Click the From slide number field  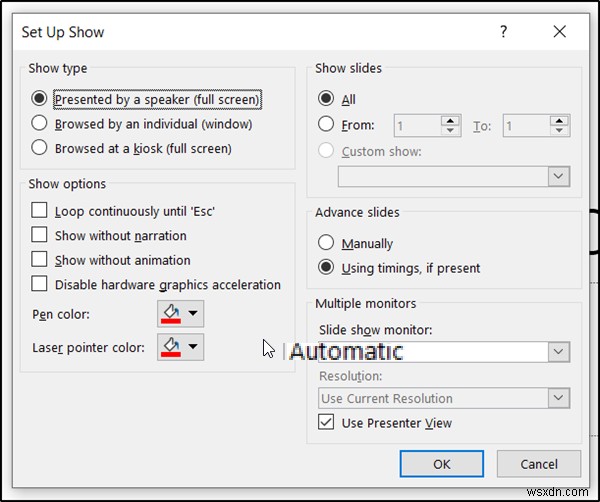pyautogui.click(x=417, y=126)
